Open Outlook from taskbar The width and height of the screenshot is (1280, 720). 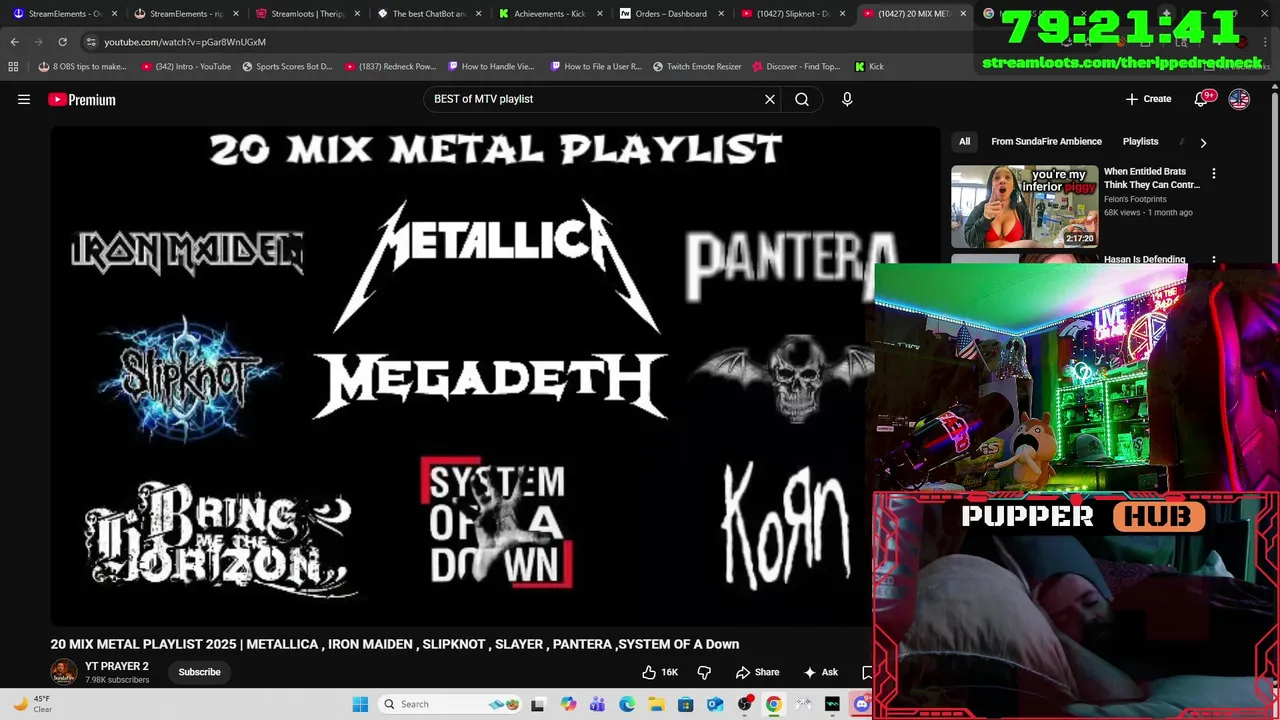tap(715, 704)
